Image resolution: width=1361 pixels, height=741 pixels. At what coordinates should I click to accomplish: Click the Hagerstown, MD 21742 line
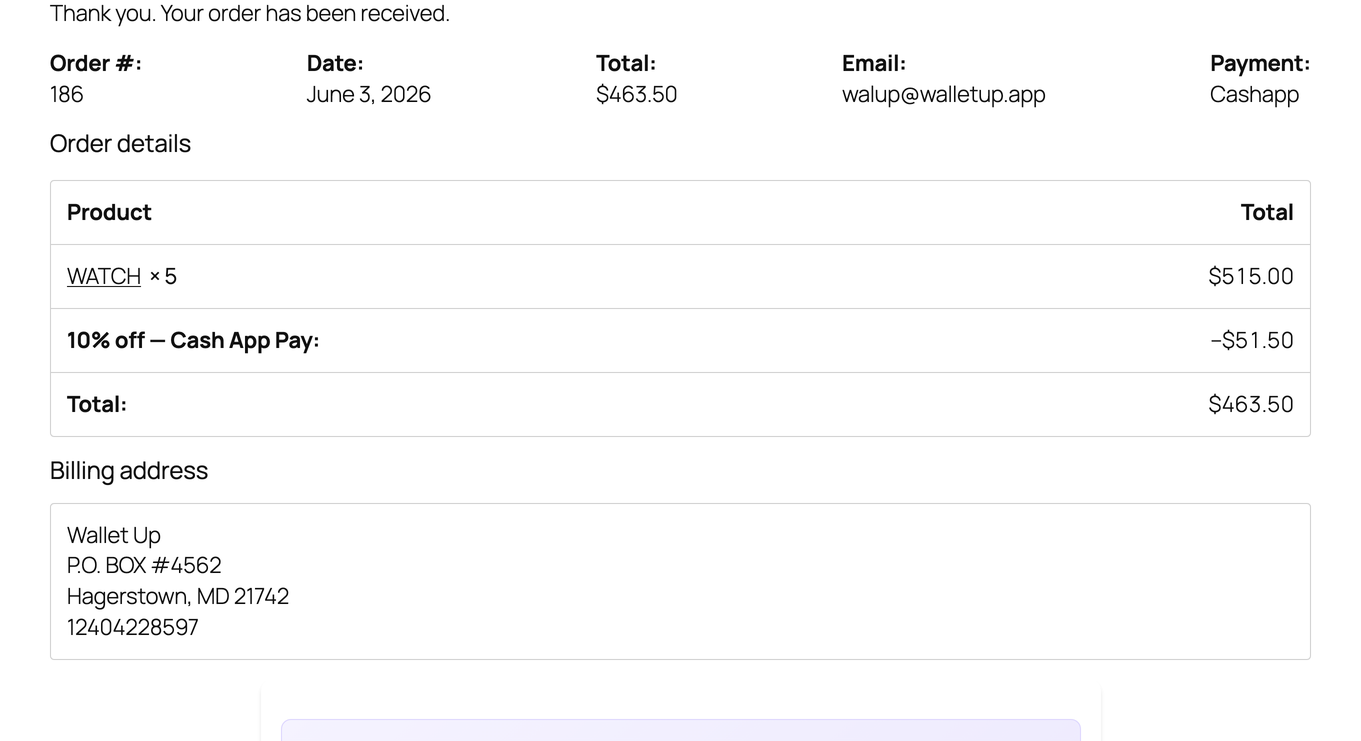178,596
